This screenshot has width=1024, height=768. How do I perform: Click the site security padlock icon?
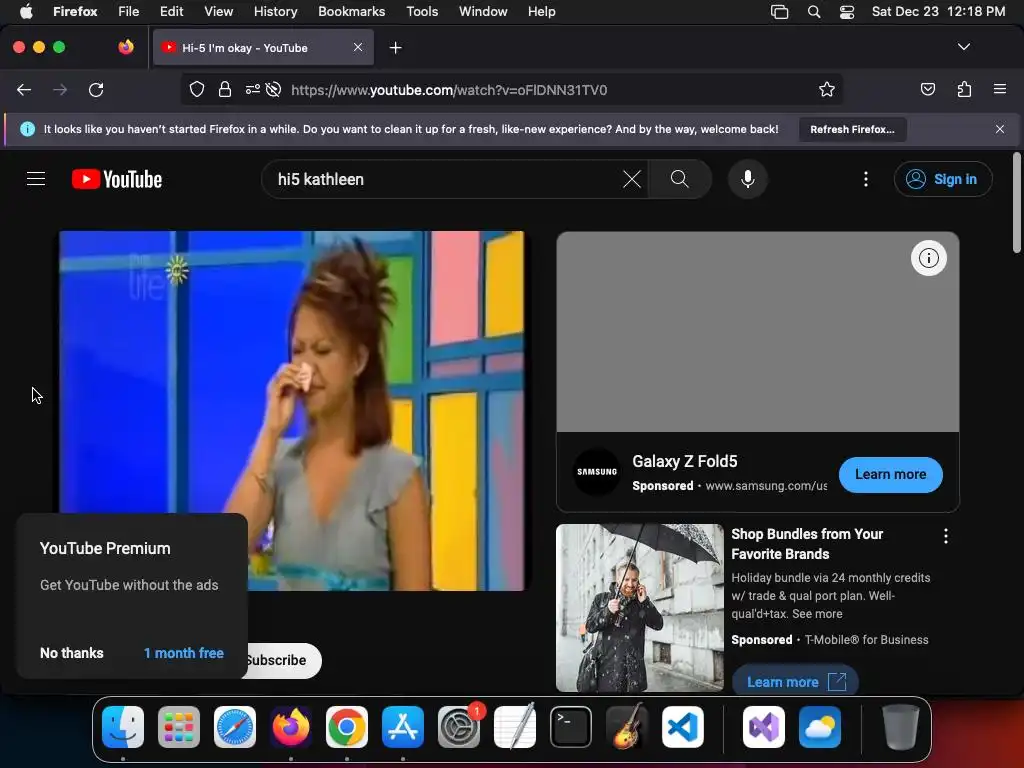pyautogui.click(x=225, y=89)
